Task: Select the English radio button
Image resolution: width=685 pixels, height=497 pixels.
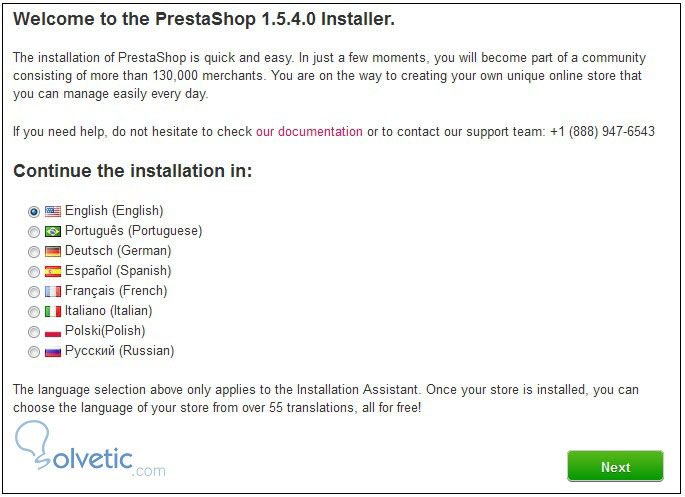Action: tap(35, 212)
